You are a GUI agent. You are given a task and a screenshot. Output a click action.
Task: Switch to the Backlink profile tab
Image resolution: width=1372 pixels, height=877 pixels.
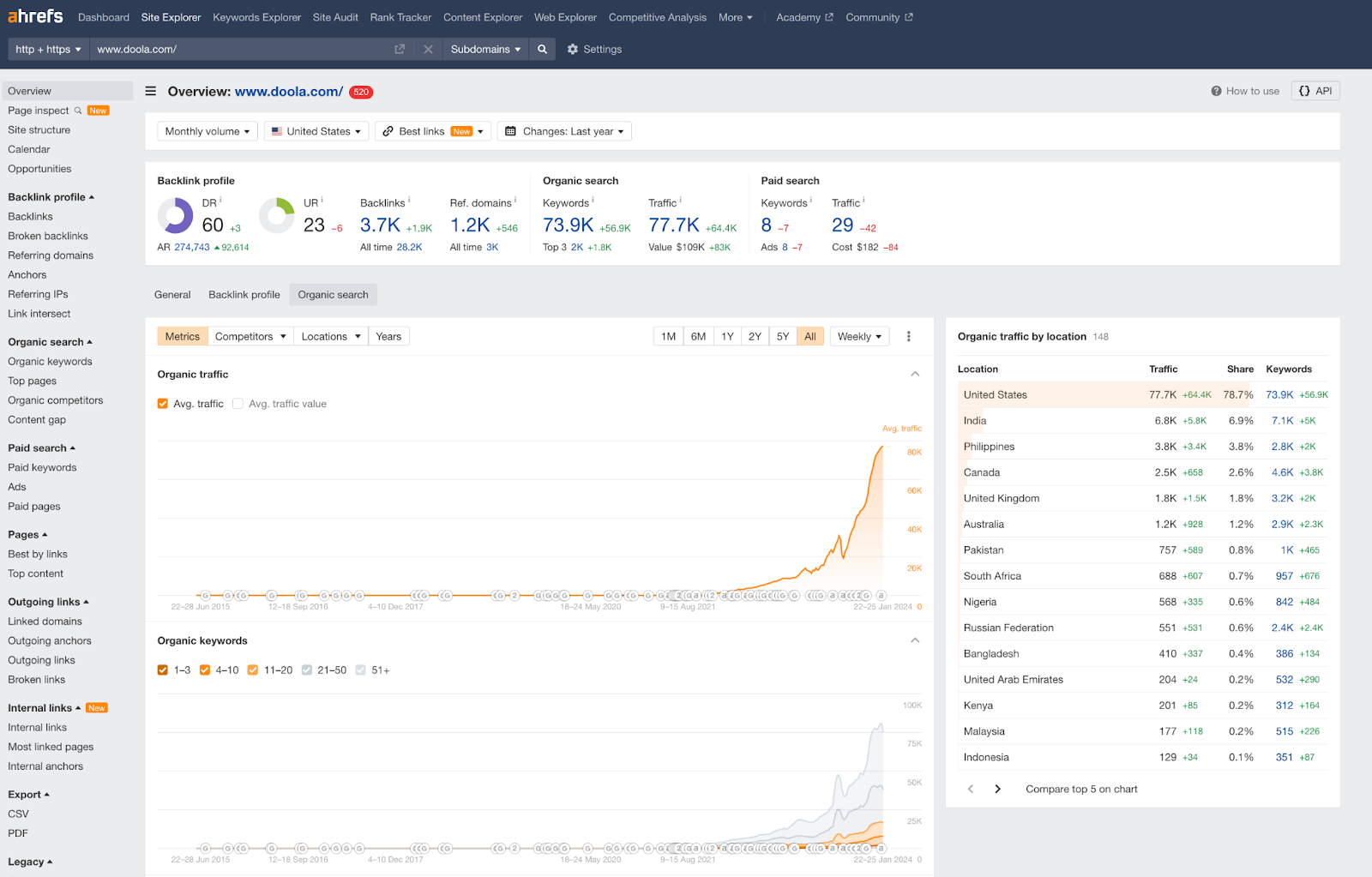point(244,295)
